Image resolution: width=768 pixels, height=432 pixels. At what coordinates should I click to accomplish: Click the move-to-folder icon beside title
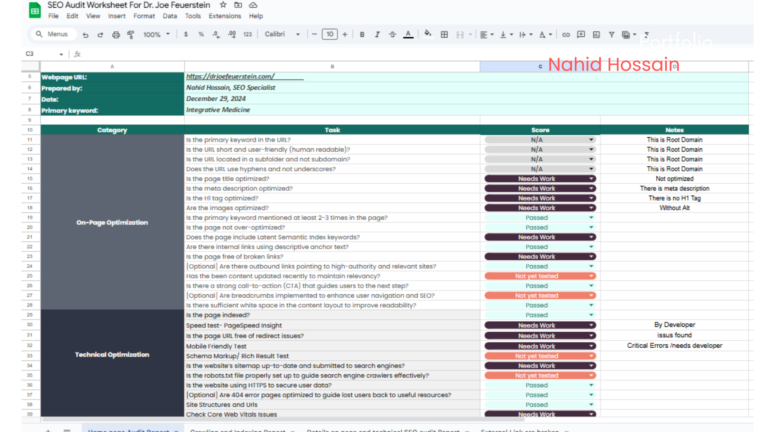tap(238, 5)
